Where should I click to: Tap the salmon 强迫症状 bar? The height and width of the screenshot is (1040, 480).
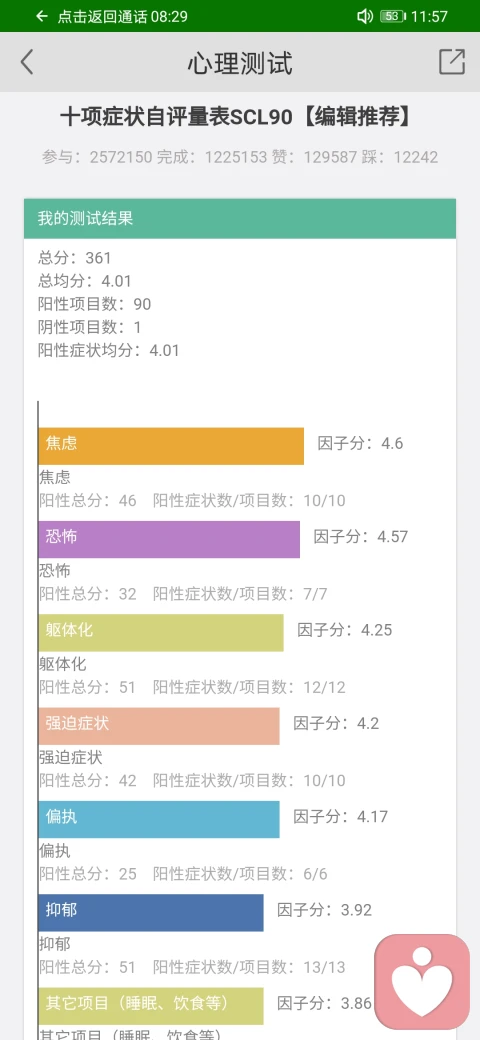(159, 726)
